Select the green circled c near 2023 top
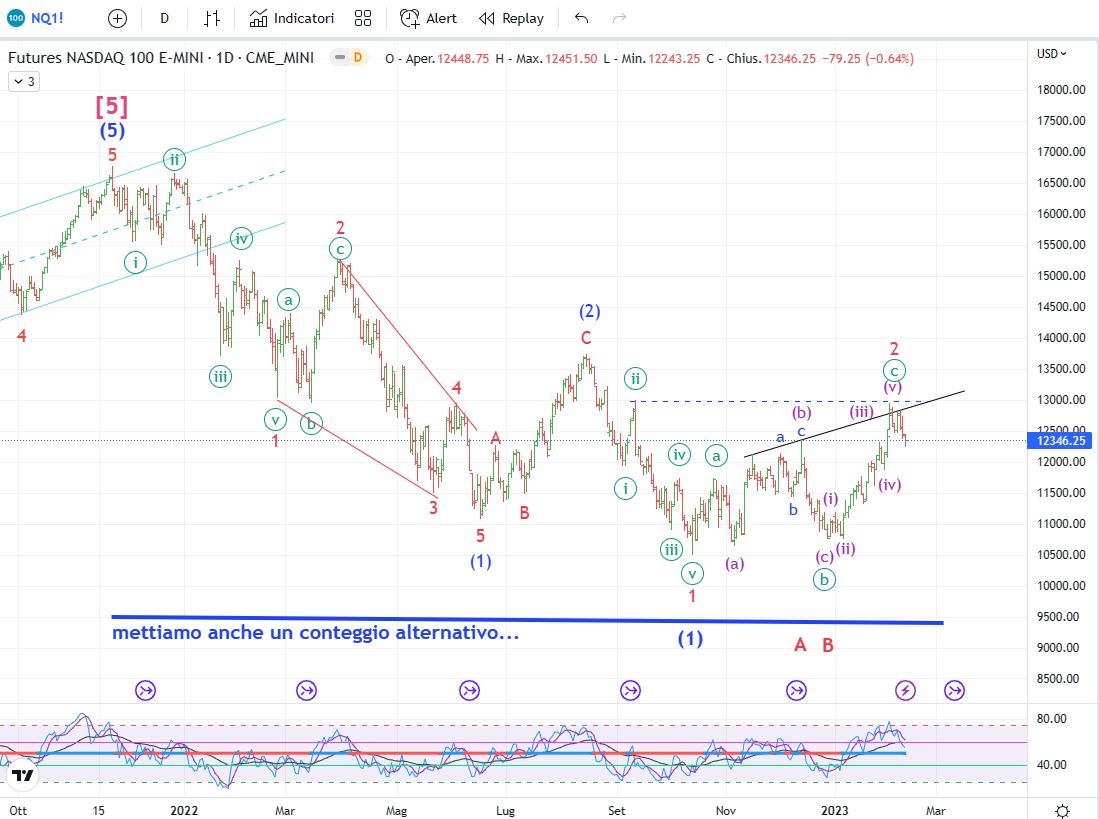Image resolution: width=1099 pixels, height=819 pixels. tap(894, 370)
